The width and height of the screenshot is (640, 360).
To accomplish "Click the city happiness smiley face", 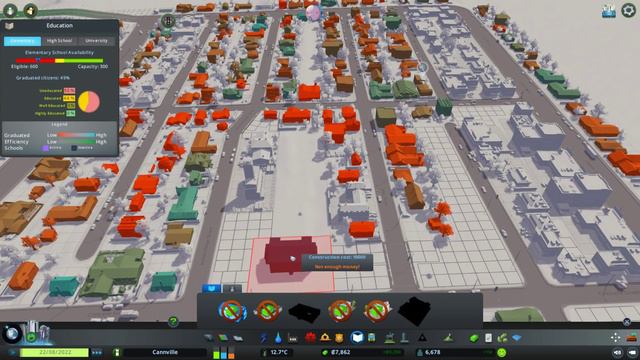I will [502, 352].
